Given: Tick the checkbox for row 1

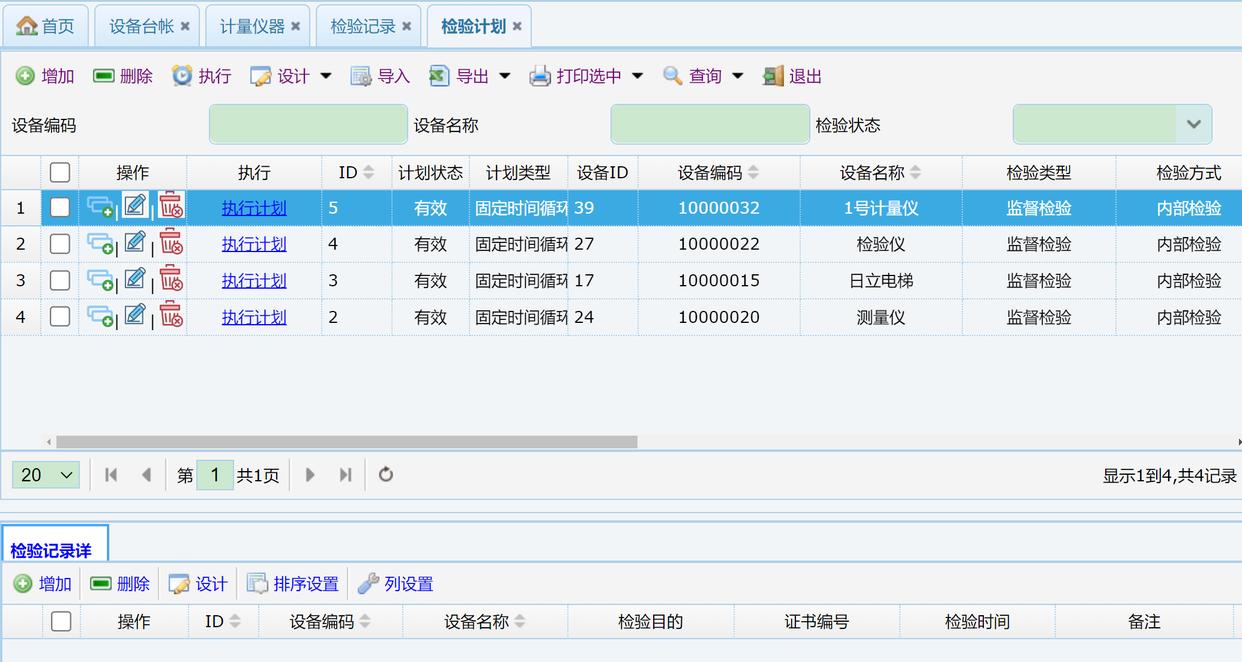Looking at the screenshot, I should [60, 208].
